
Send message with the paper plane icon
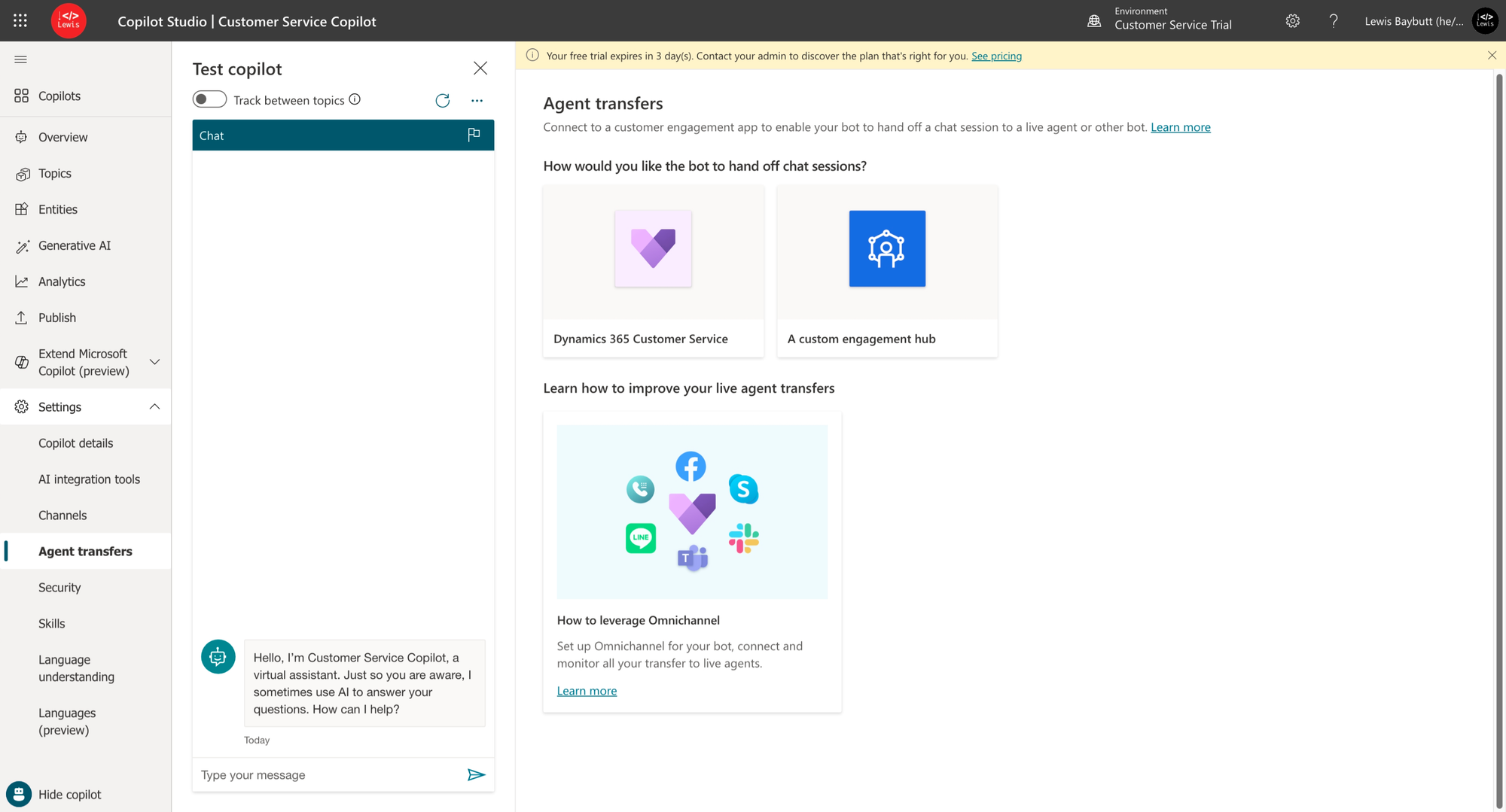tap(476, 774)
